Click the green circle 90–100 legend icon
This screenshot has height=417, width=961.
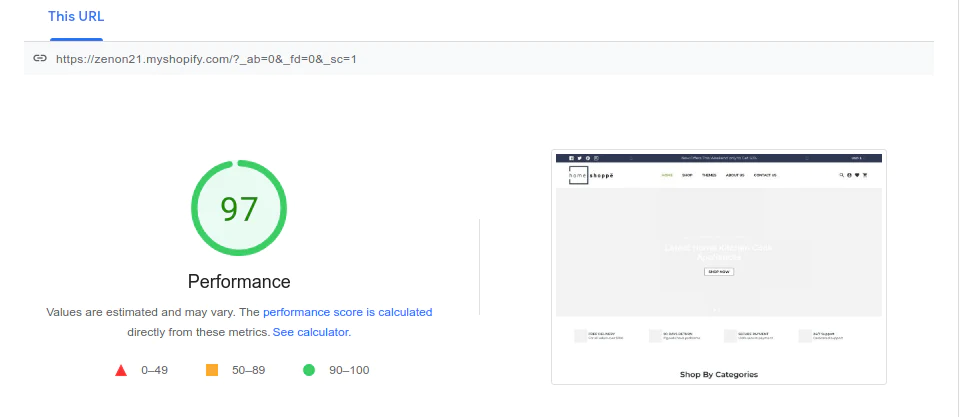[x=309, y=370]
